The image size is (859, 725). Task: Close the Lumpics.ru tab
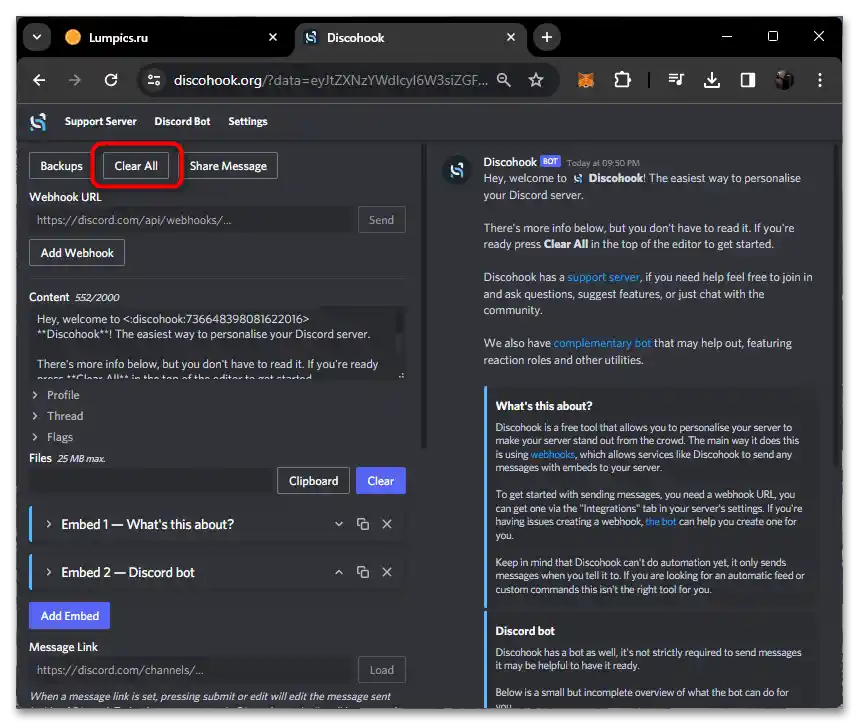click(x=273, y=37)
